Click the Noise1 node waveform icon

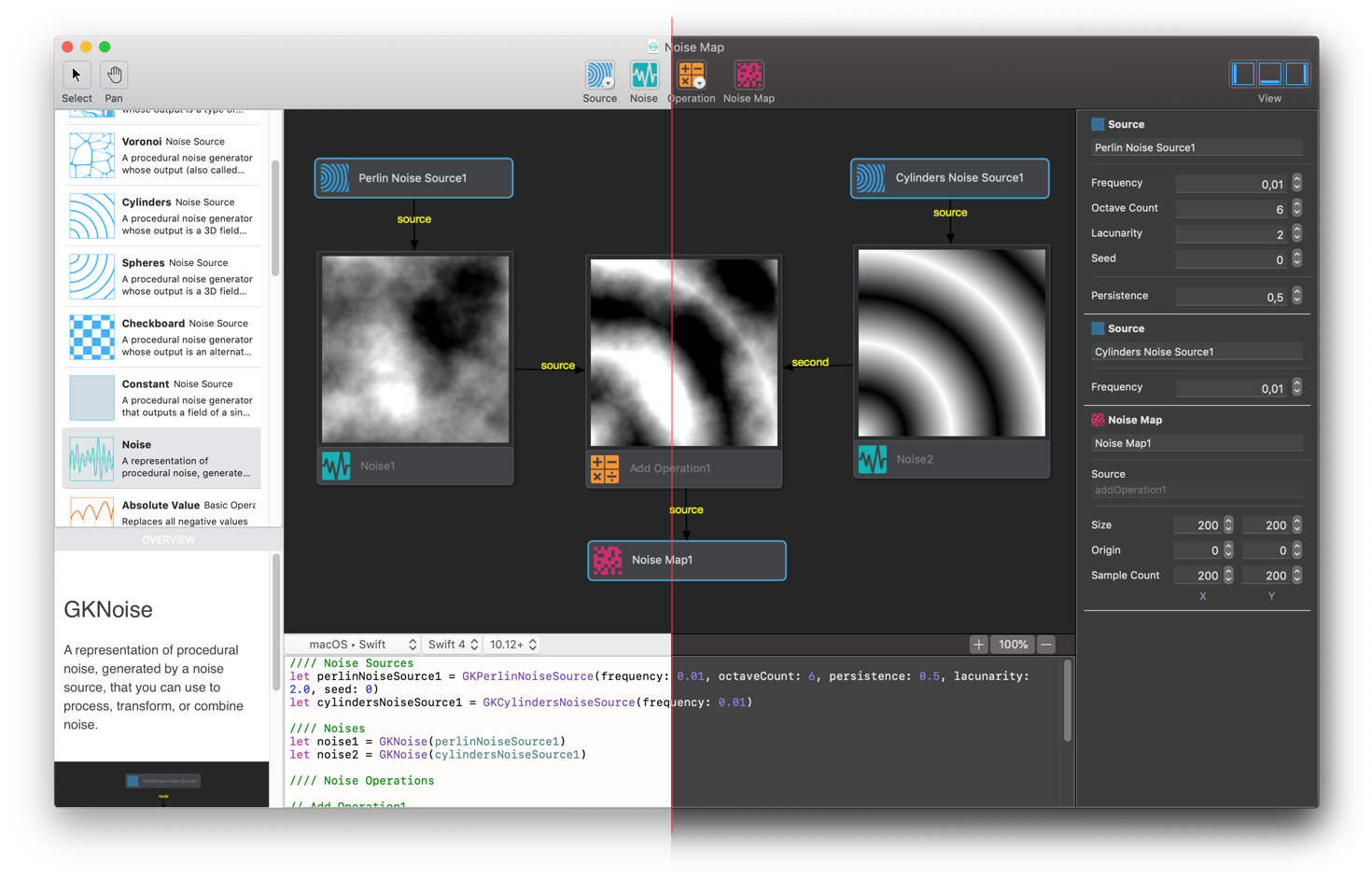(336, 466)
